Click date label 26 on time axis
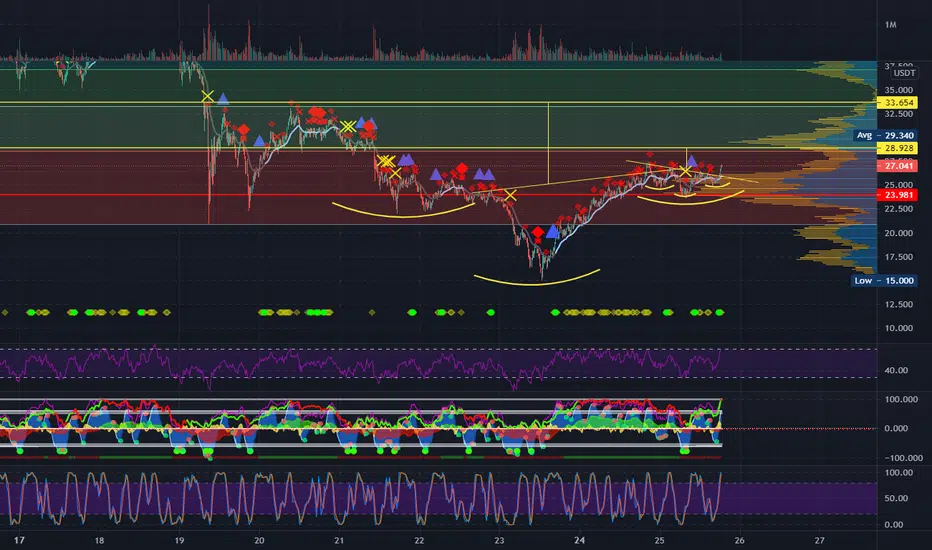 (739, 540)
